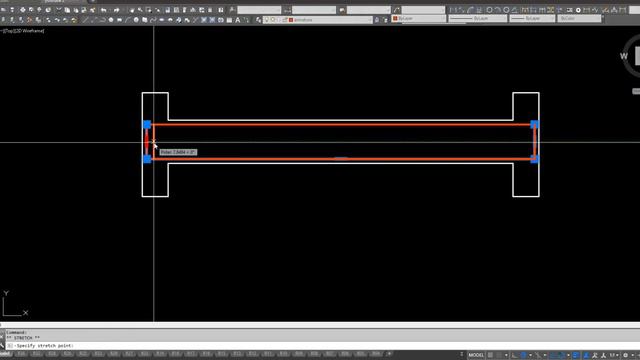Click the Copy clipboard icon
Viewport: 640px width, 360px height.
67,10
